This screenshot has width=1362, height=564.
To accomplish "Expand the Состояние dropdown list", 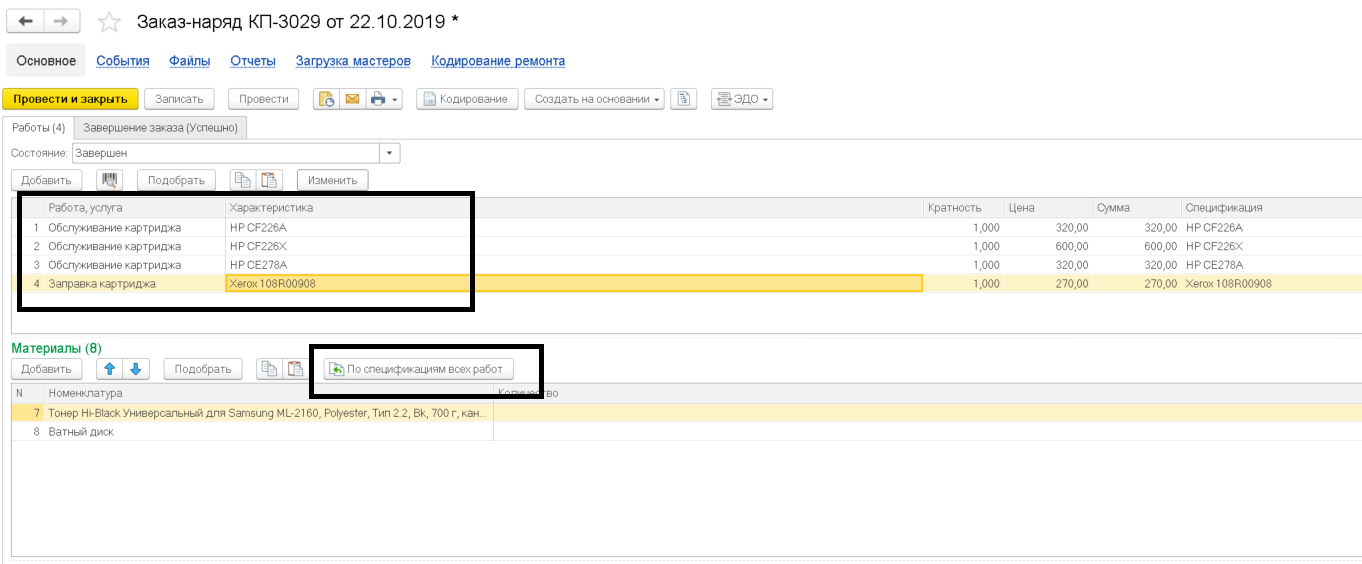I will (x=389, y=153).
